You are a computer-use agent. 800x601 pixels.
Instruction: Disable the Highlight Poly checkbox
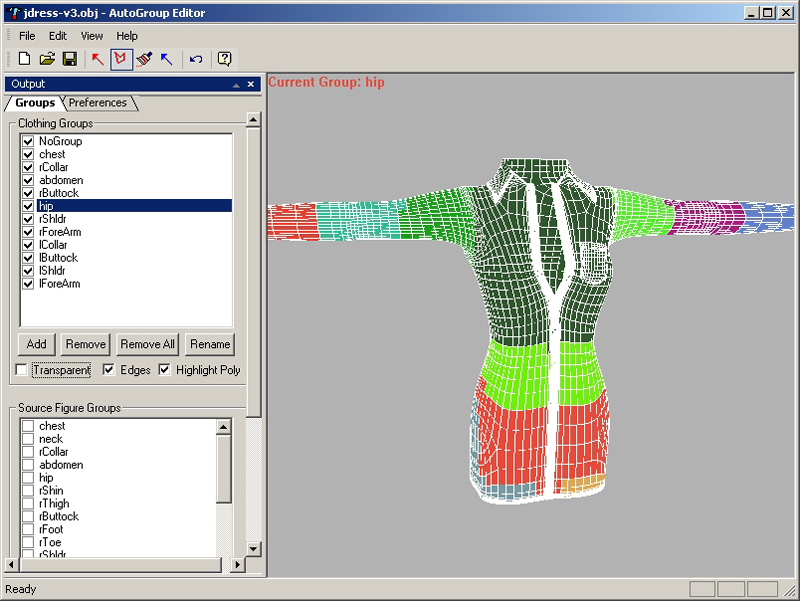pyautogui.click(x=164, y=369)
